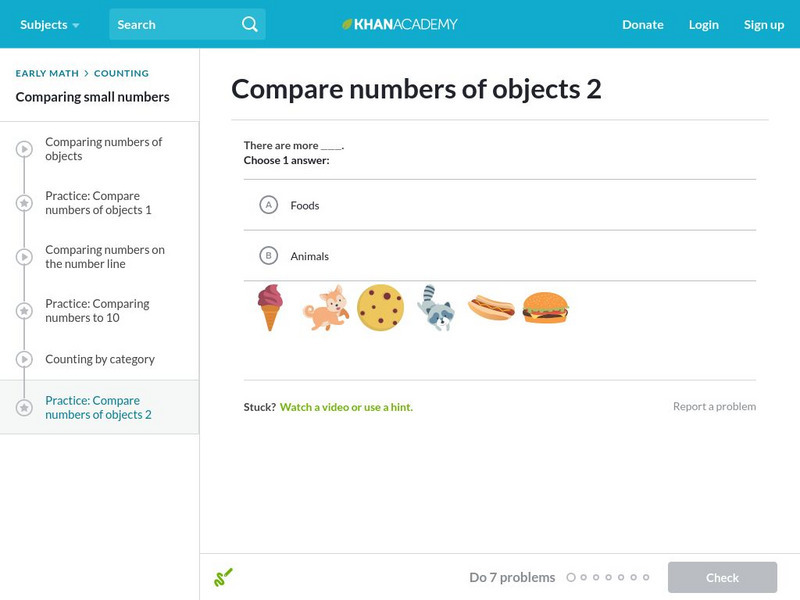Select answer B radio button Animals
Screen dimensions: 800x600
pyautogui.click(x=268, y=256)
